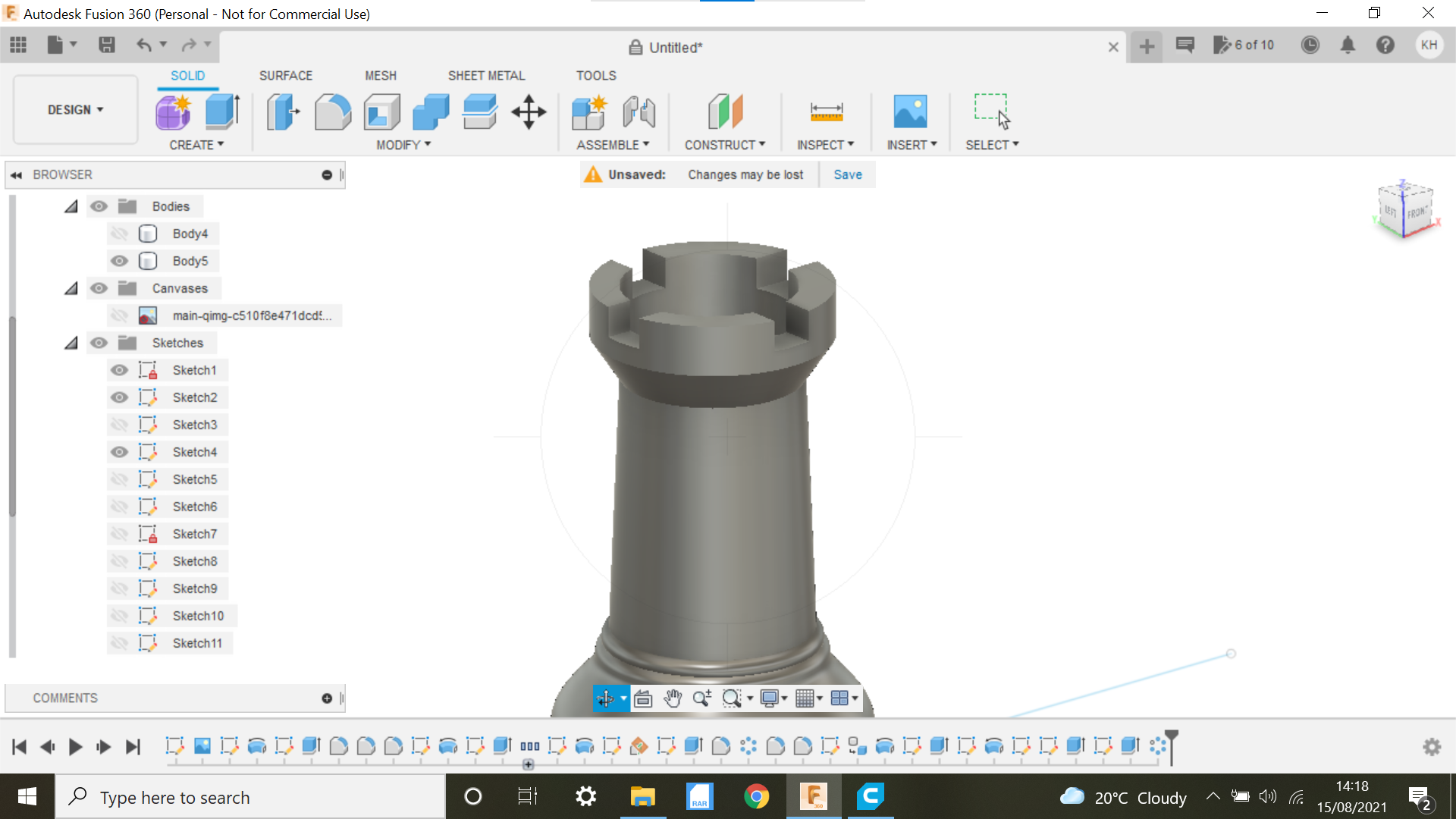The width and height of the screenshot is (1456, 819).
Task: Select the Extrude tool in Create
Action: pyautogui.click(x=223, y=112)
